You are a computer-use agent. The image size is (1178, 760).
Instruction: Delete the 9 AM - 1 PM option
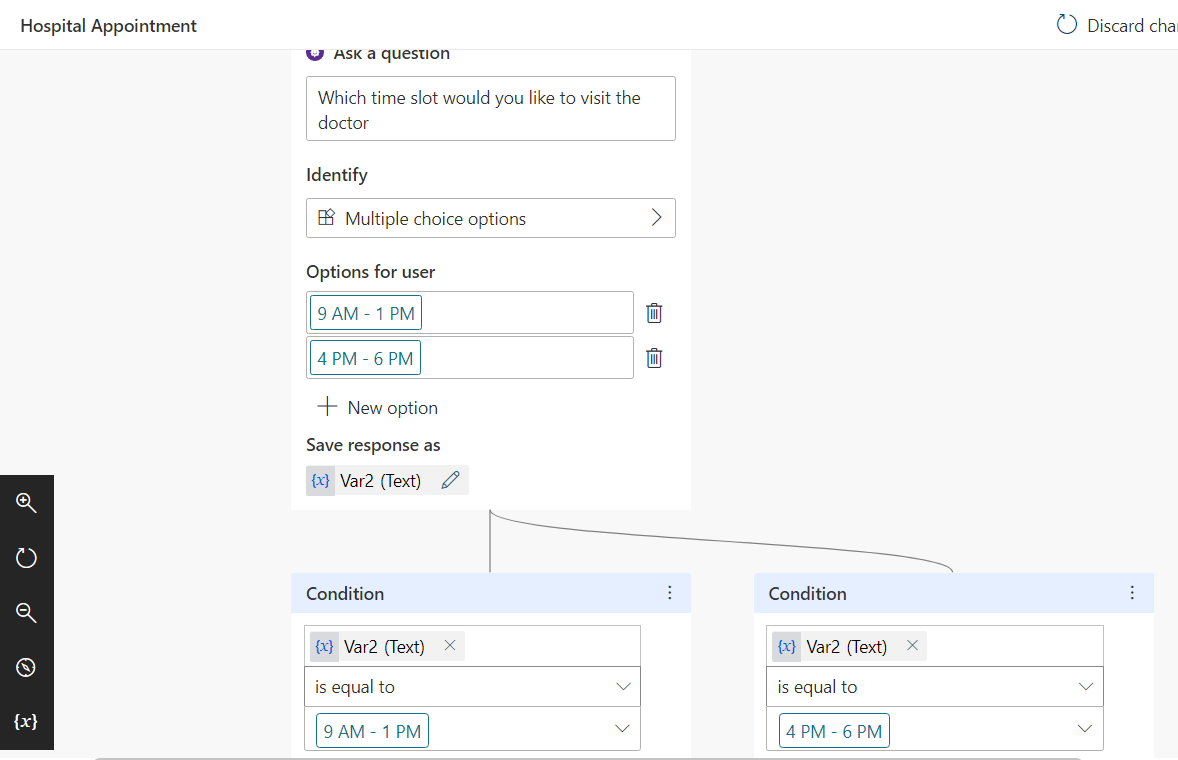tap(654, 313)
